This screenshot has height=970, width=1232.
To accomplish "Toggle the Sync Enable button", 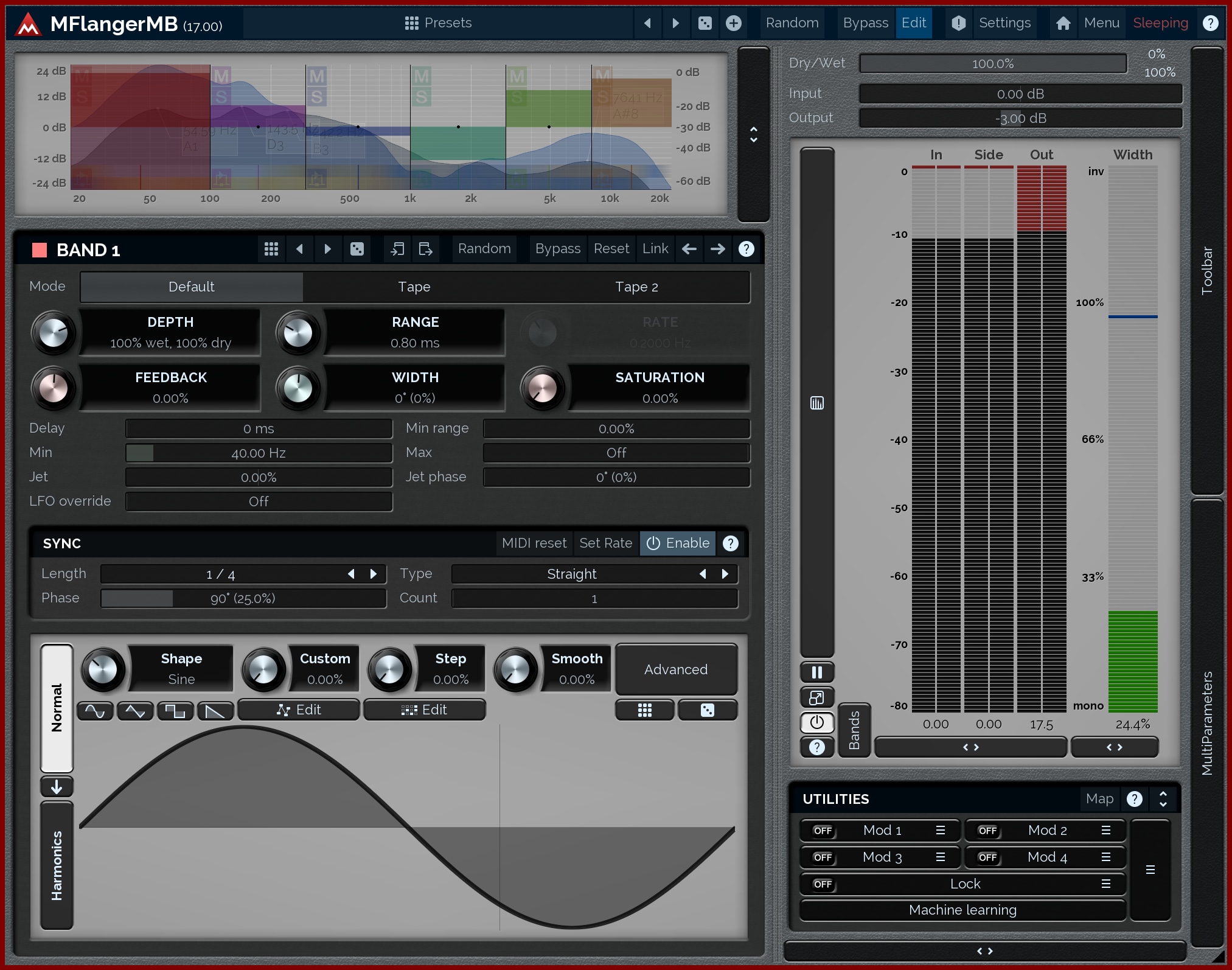I will (x=678, y=543).
